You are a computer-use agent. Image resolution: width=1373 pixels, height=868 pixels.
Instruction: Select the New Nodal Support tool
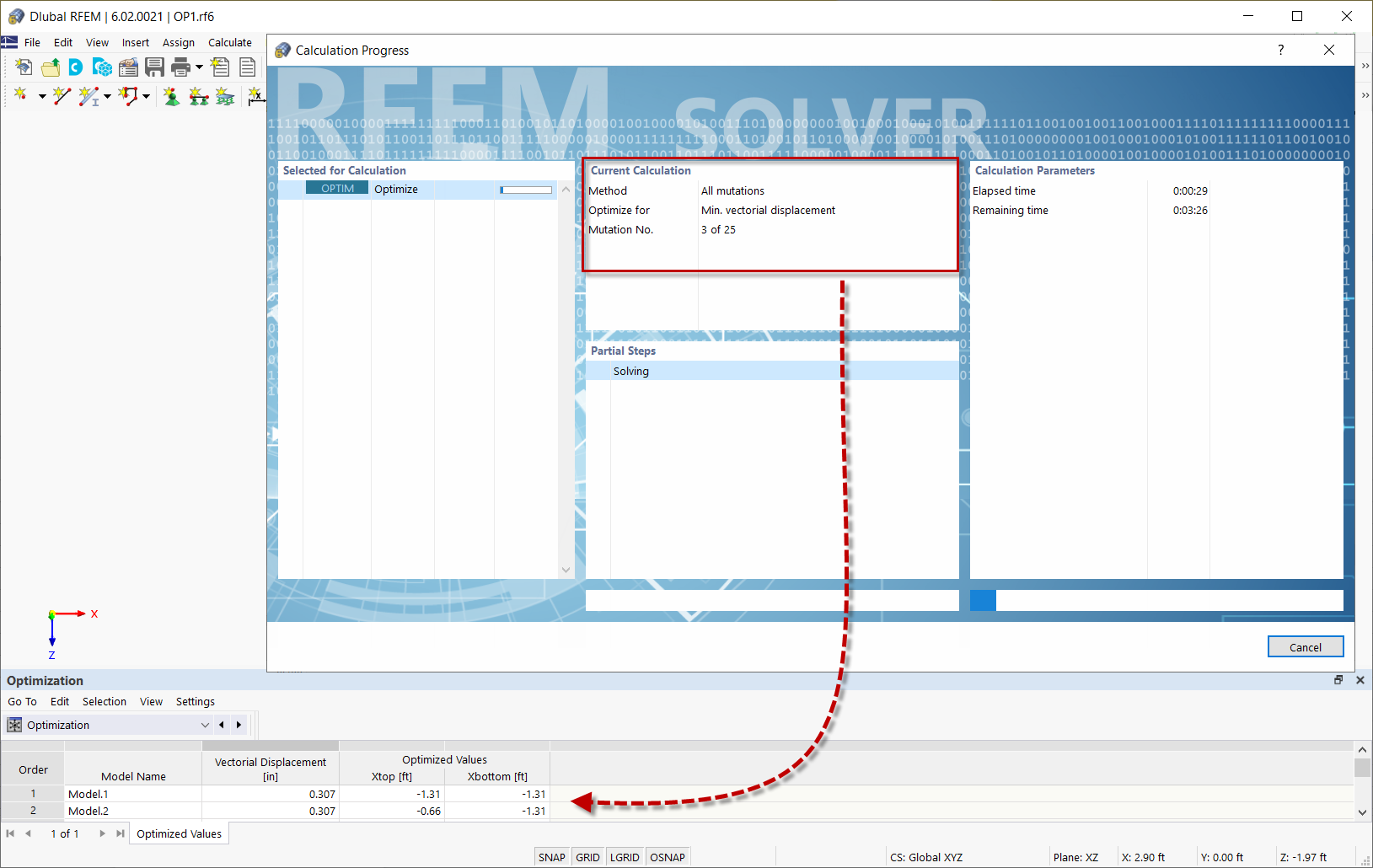click(171, 96)
